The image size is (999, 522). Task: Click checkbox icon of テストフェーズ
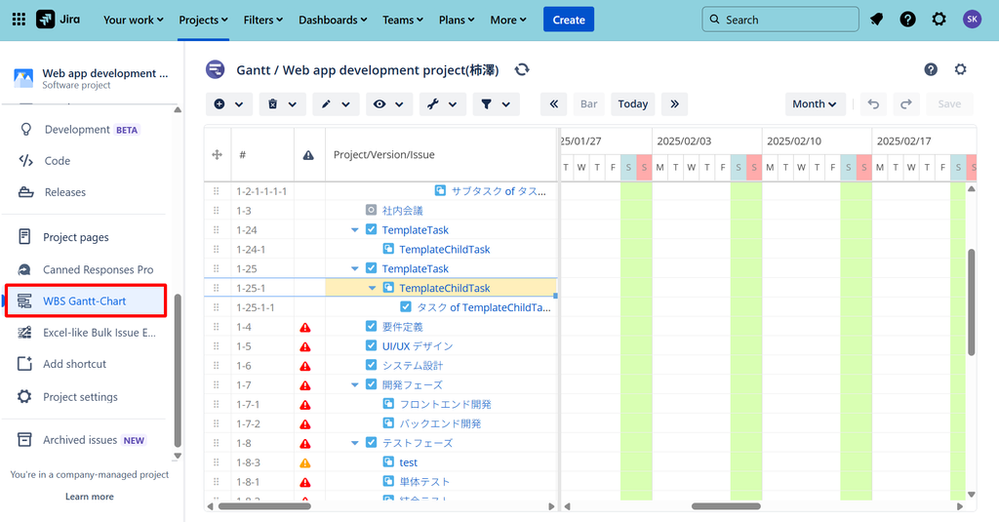coord(371,442)
